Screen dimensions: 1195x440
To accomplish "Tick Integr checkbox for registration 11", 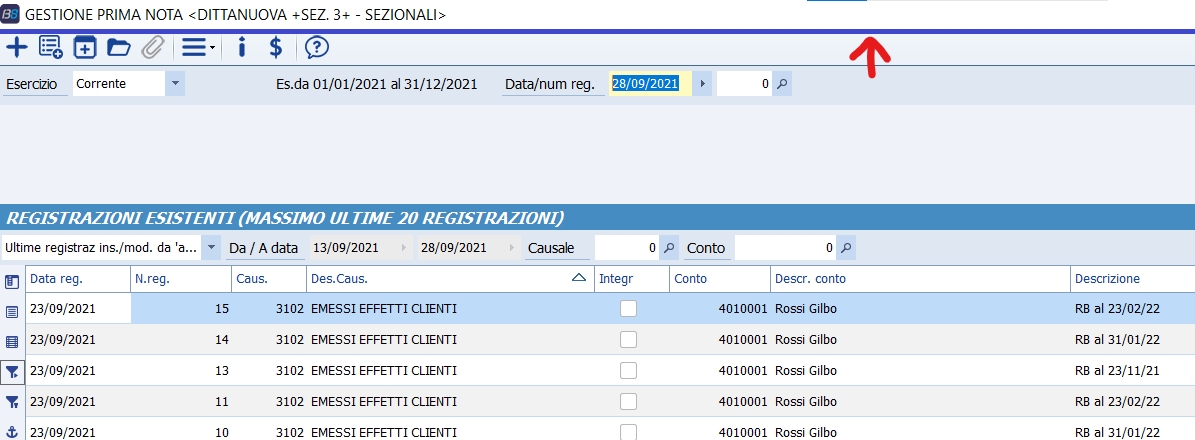I will pyautogui.click(x=628, y=401).
